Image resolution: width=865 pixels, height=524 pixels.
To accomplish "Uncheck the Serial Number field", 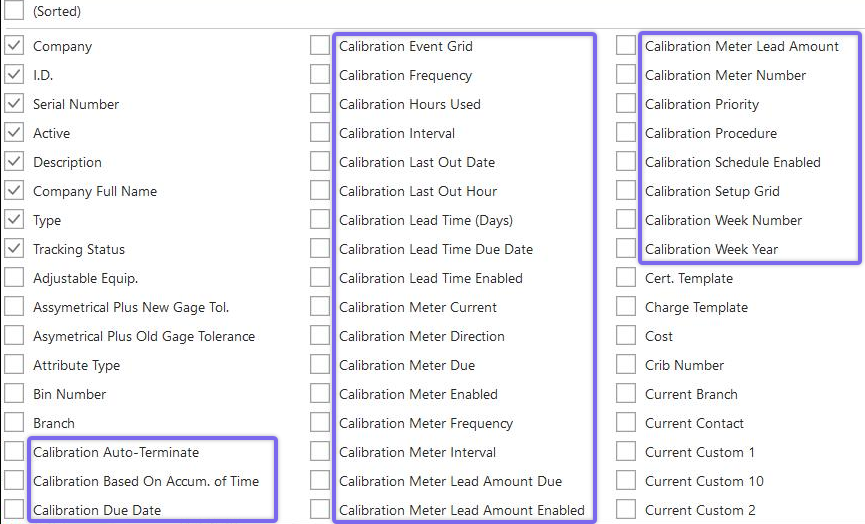I will coord(14,104).
